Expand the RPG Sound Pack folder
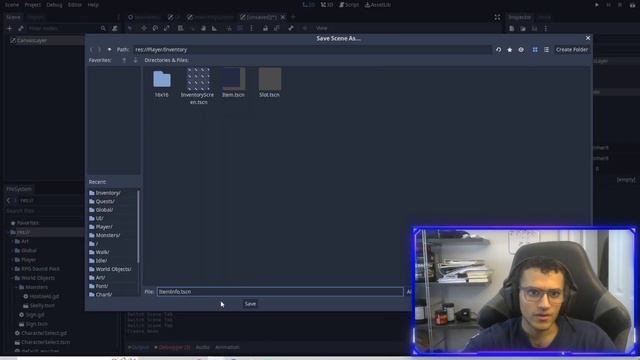 coord(12,269)
